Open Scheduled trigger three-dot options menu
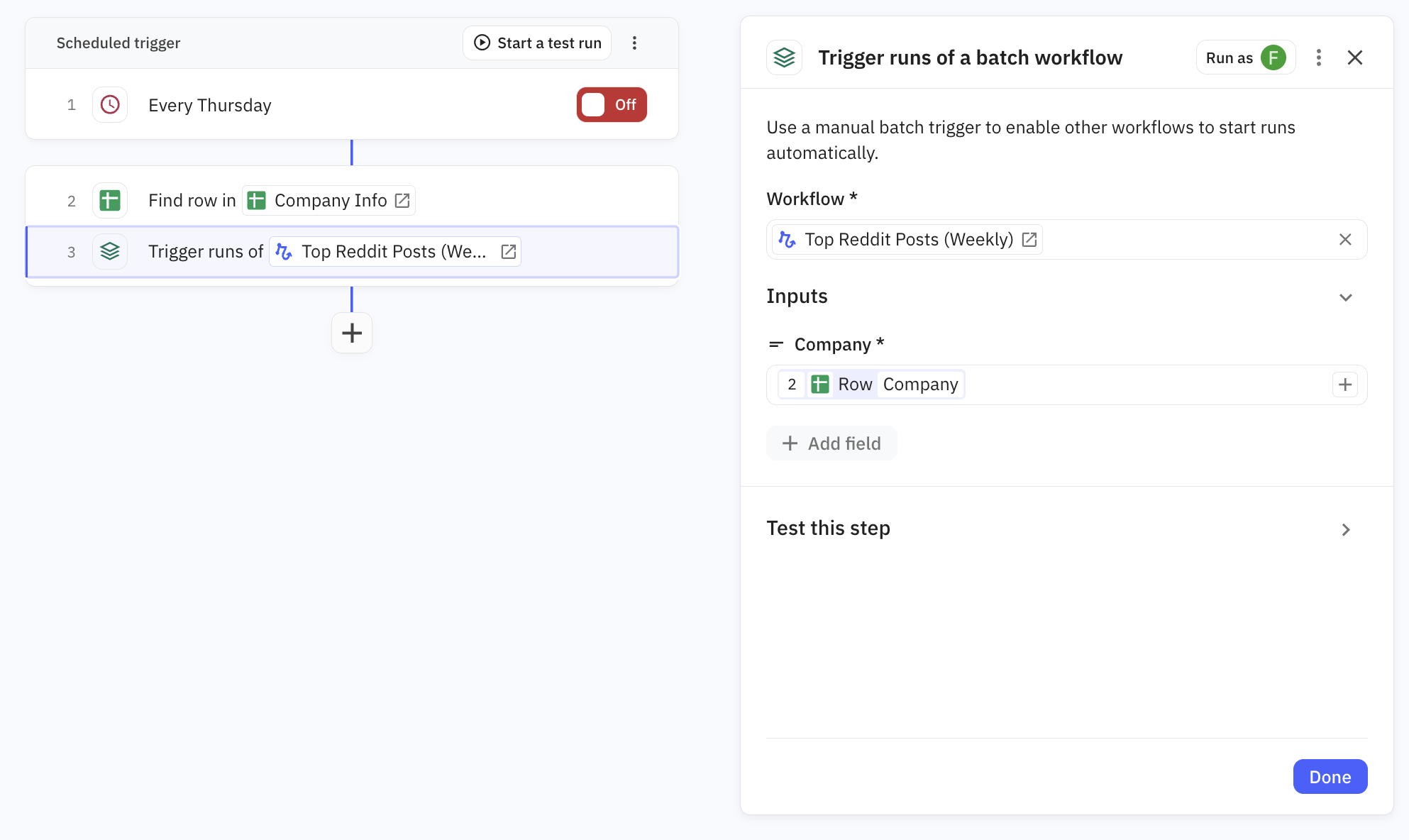The height and width of the screenshot is (840, 1409). click(x=634, y=43)
